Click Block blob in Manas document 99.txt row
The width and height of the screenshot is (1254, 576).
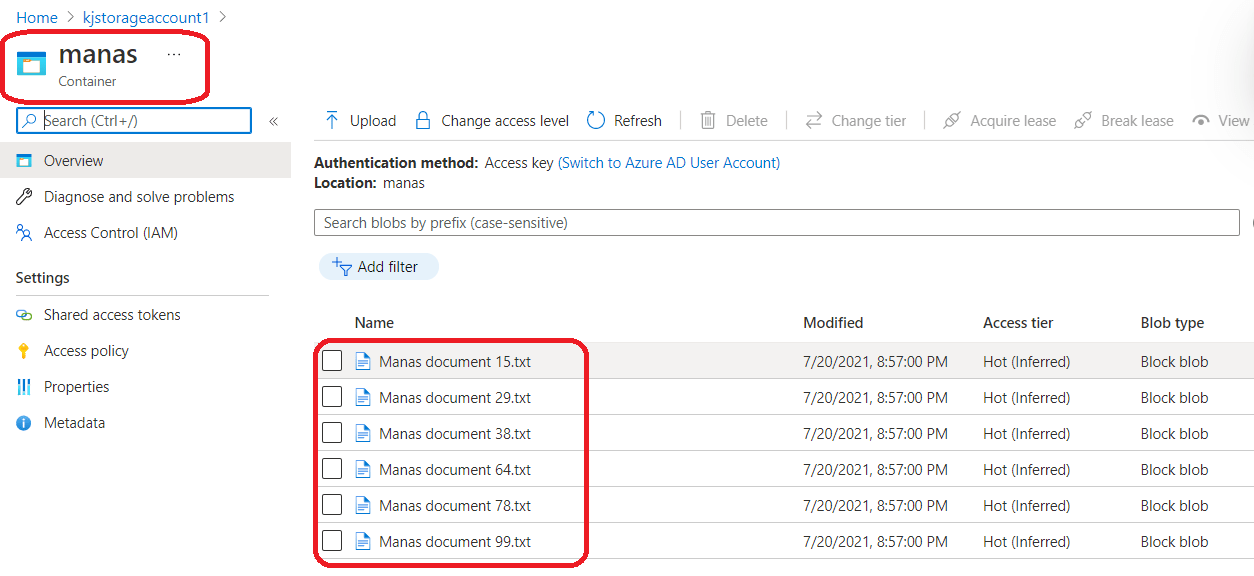click(1174, 541)
